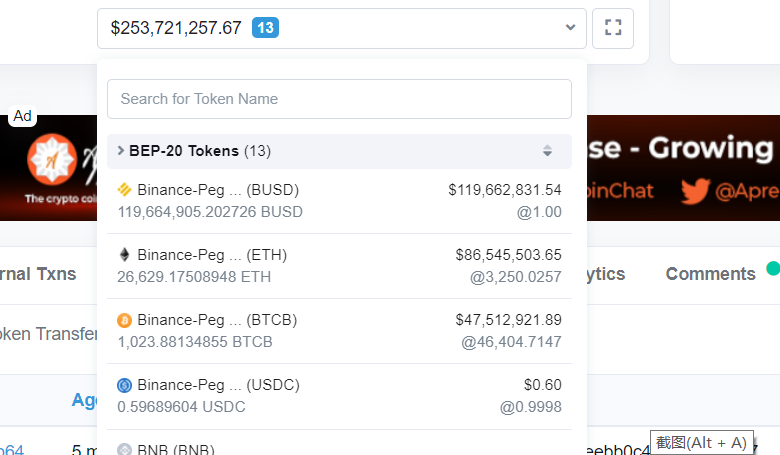Click the BUSD token icon
The image size is (780, 455).
(124, 190)
